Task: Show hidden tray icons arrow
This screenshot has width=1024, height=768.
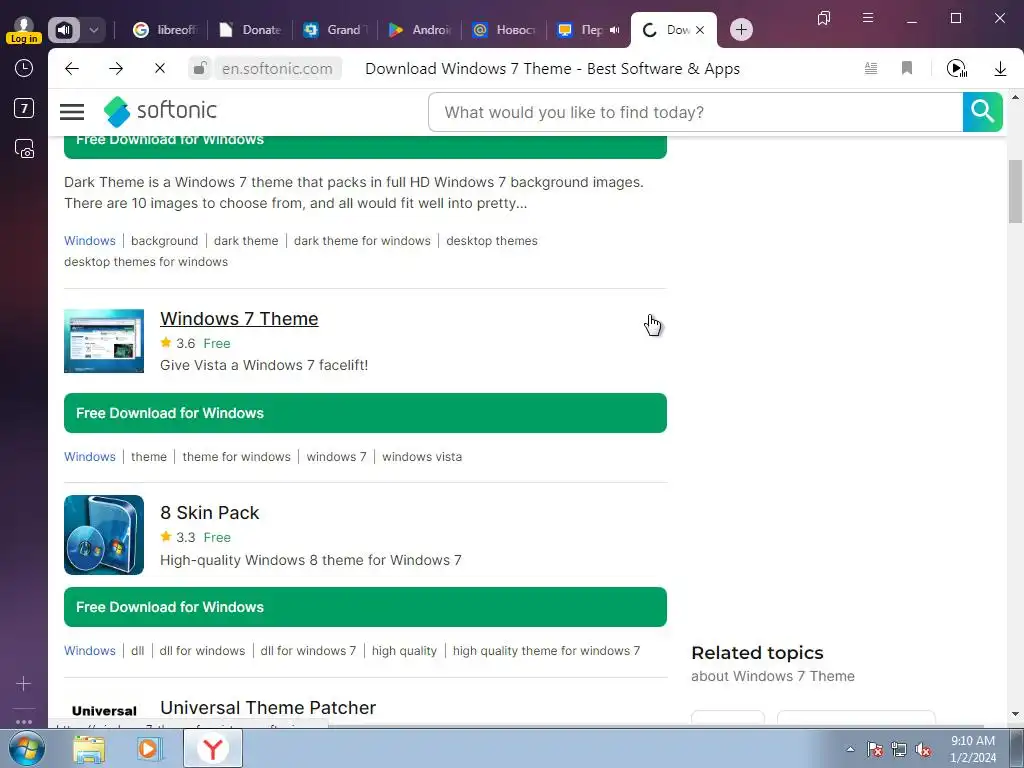Action: [x=850, y=750]
